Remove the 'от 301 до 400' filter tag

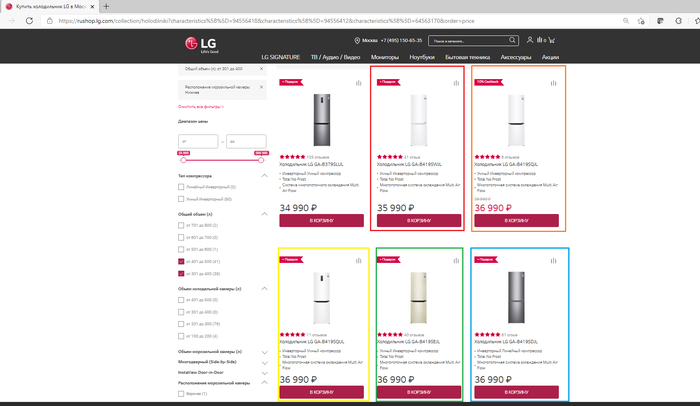(262, 70)
